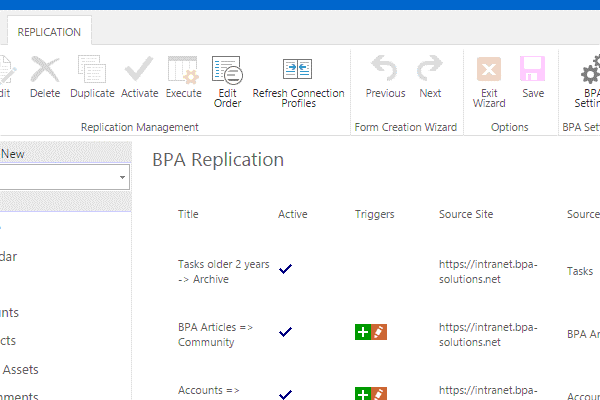Click green add trigger icon for BPA Articles

click(363, 332)
